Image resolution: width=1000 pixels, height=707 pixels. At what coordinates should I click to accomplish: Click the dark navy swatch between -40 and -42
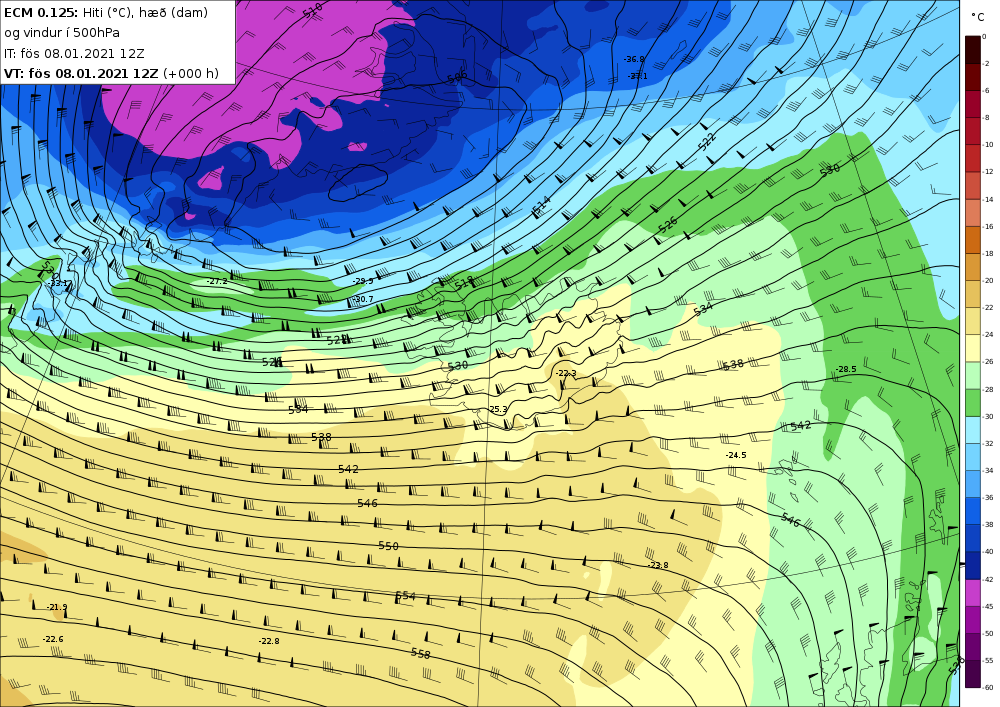click(973, 565)
